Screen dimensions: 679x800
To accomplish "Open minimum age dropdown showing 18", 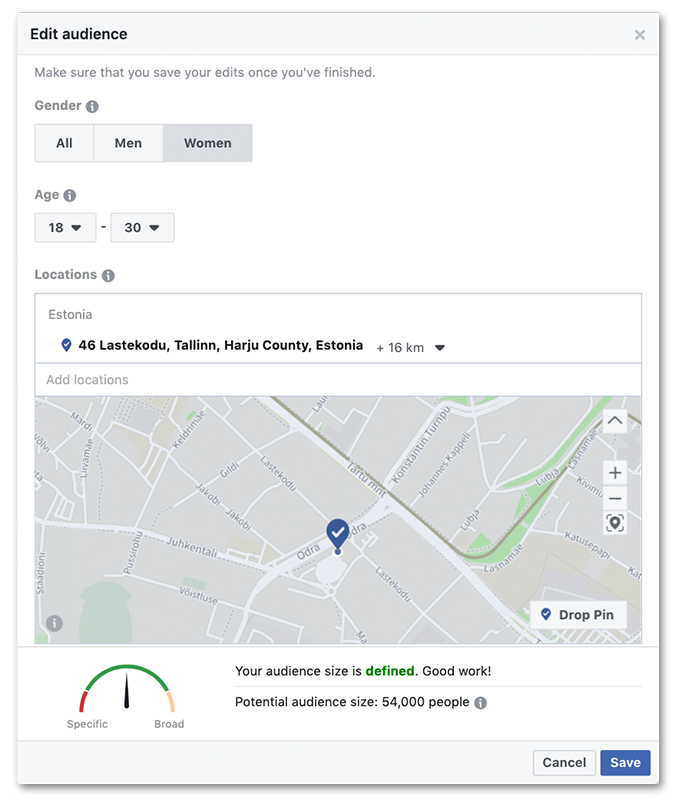I will pyautogui.click(x=65, y=228).
